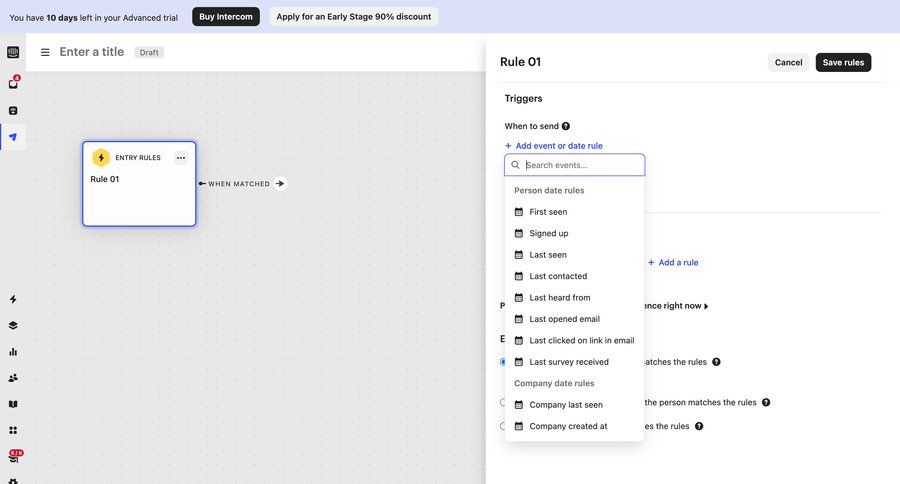Open the onboarding icon with 6/8 badge
The image size is (900, 484).
(x=14, y=456)
